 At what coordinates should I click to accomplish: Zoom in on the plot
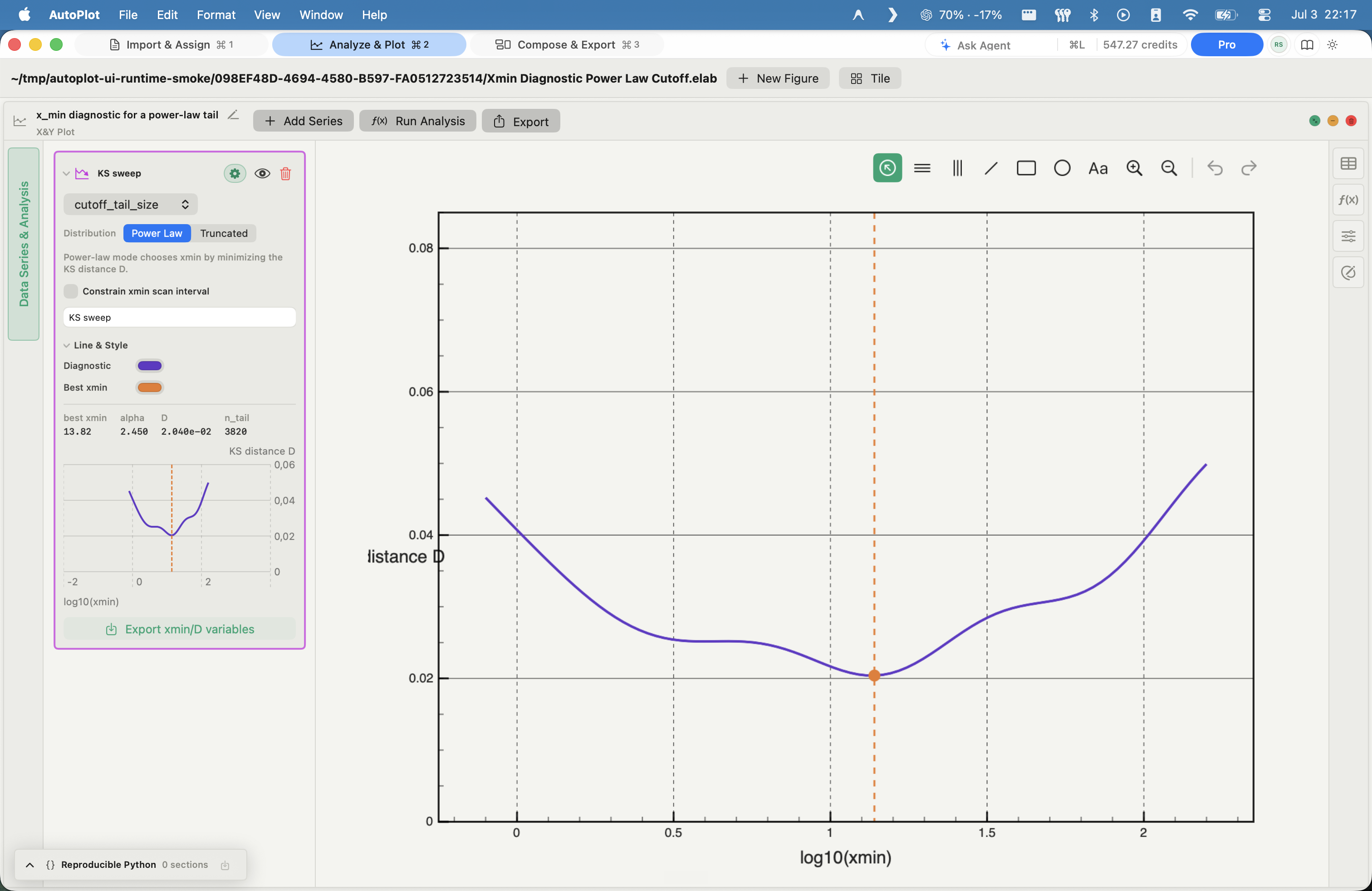tap(1134, 168)
